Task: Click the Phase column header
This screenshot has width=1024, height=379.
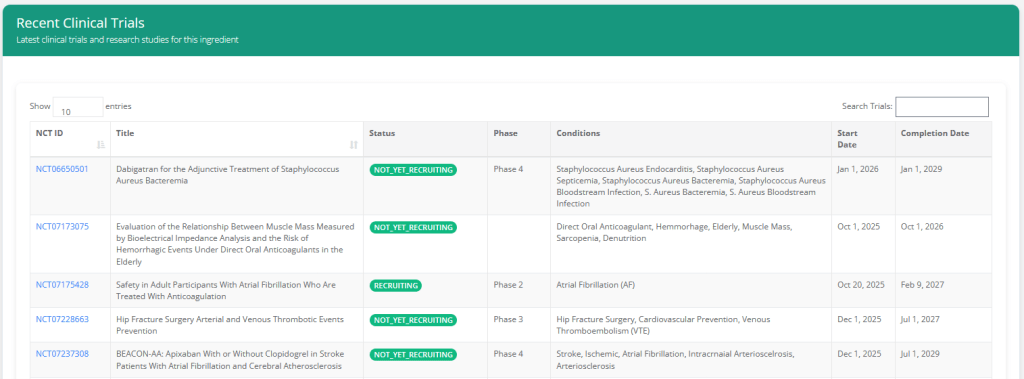Action: coord(519,139)
